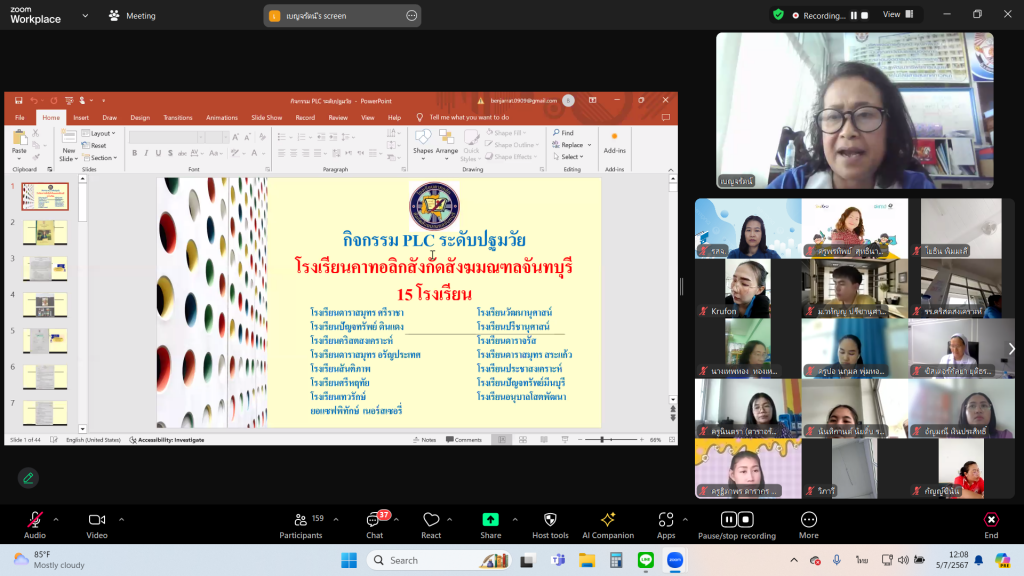Open the View layout menu
Screen dimensions: 1024x576
(896, 15)
